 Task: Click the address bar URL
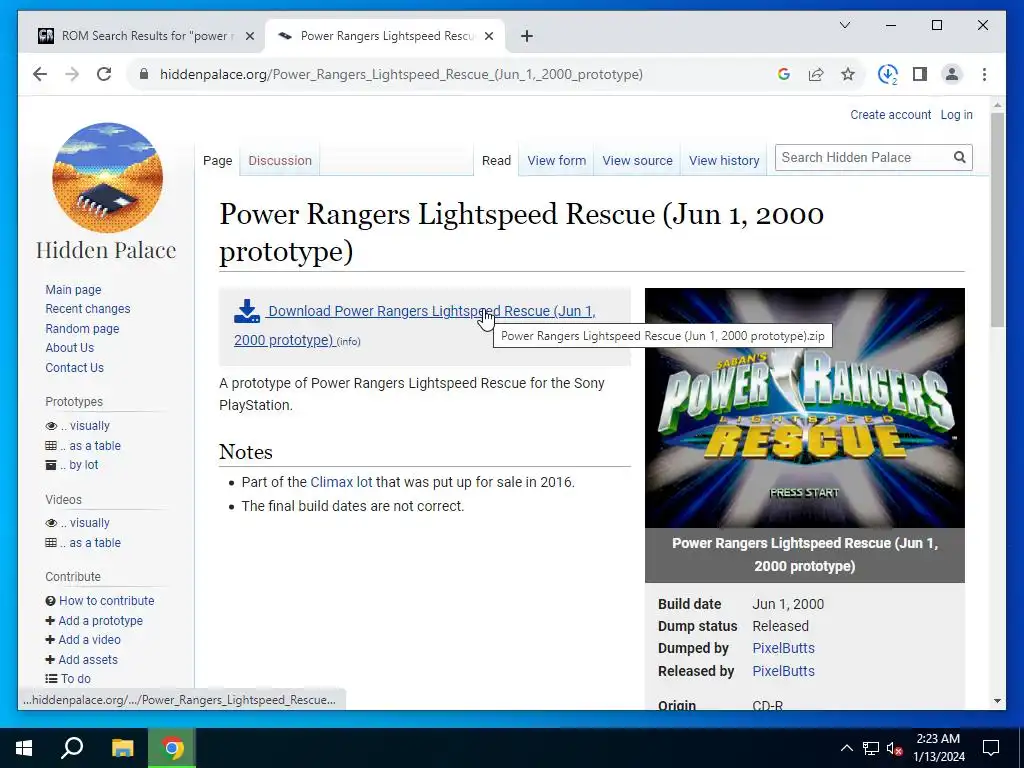point(401,74)
